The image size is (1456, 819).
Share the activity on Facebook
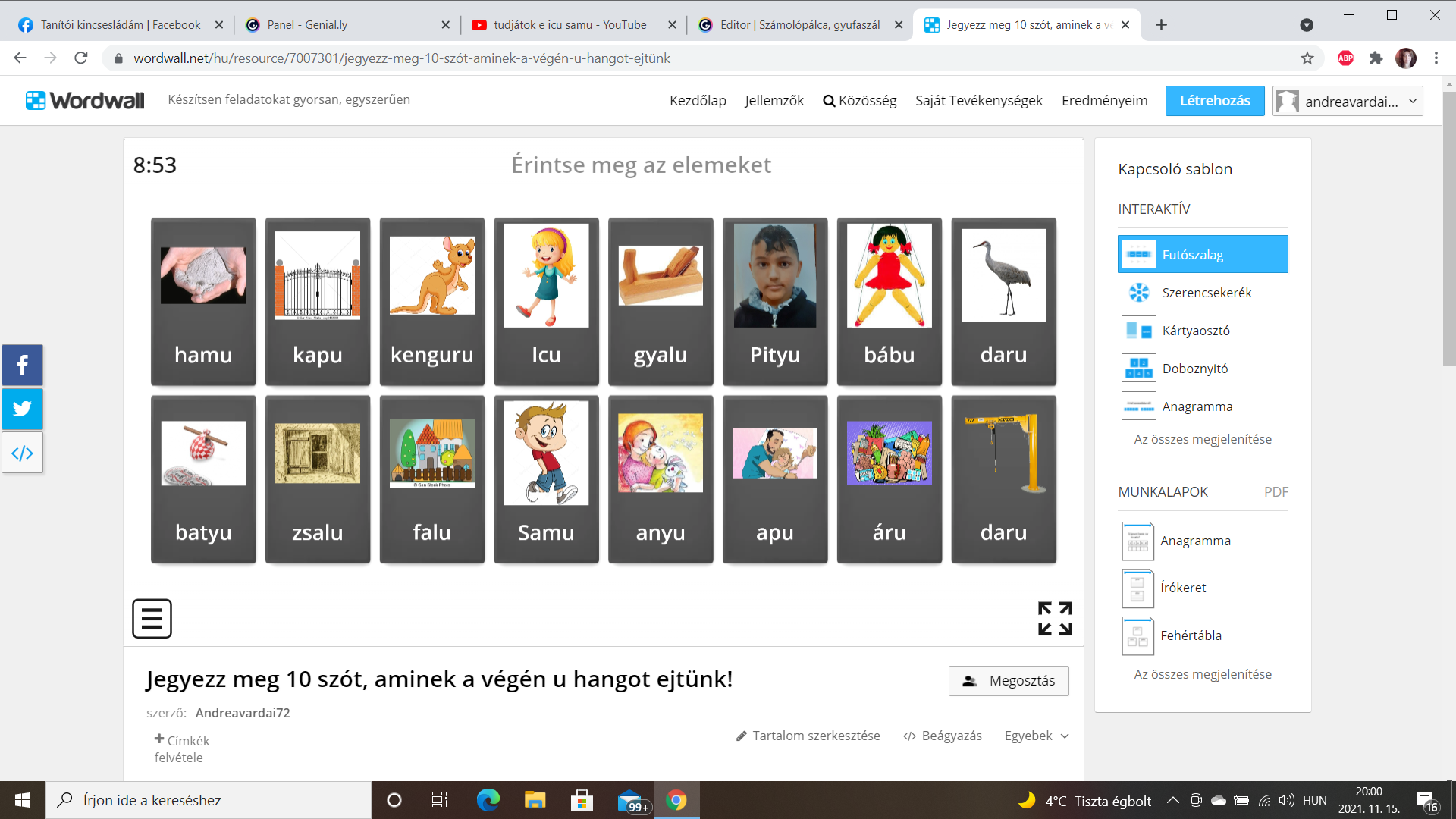tap(22, 365)
